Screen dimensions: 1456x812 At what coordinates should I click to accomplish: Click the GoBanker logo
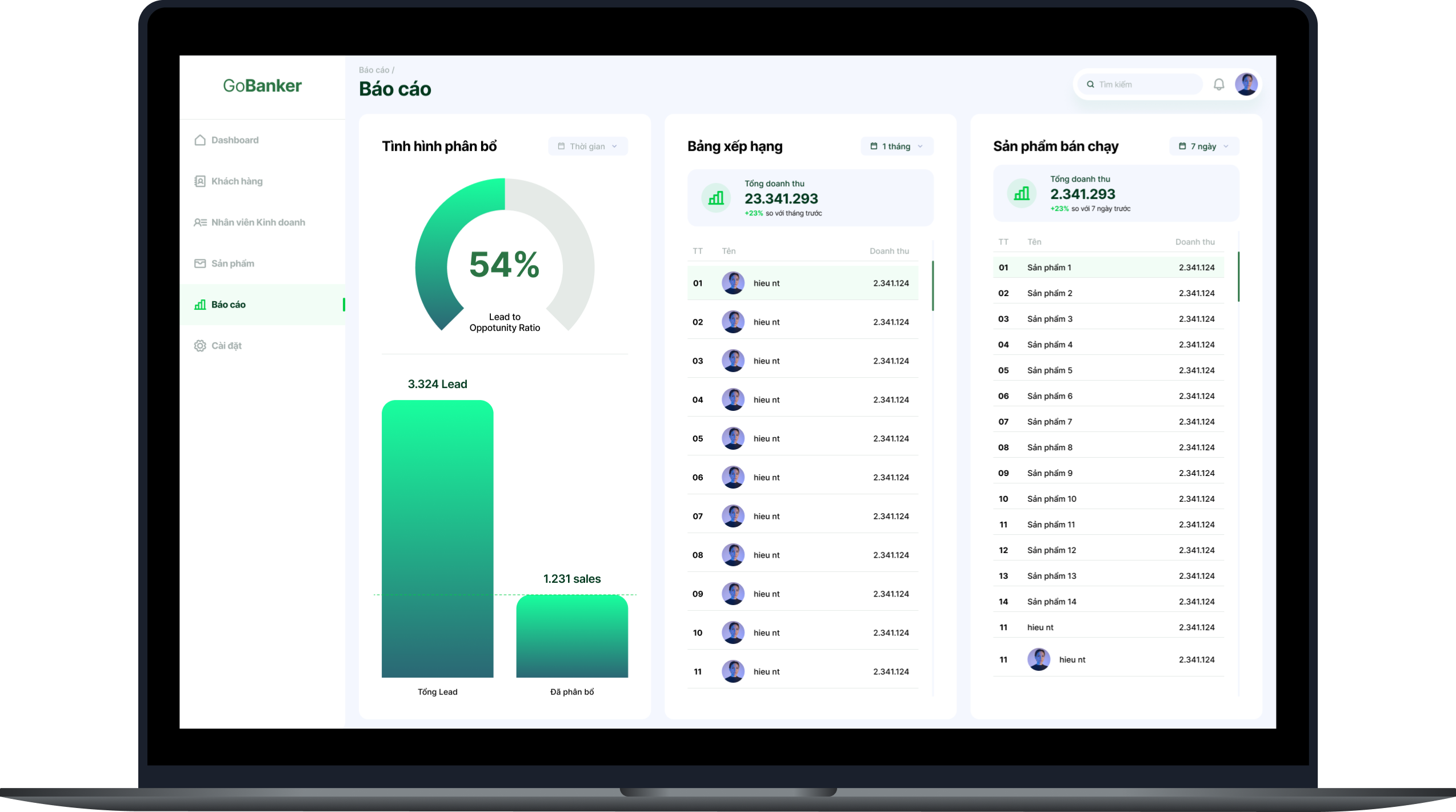pyautogui.click(x=262, y=86)
